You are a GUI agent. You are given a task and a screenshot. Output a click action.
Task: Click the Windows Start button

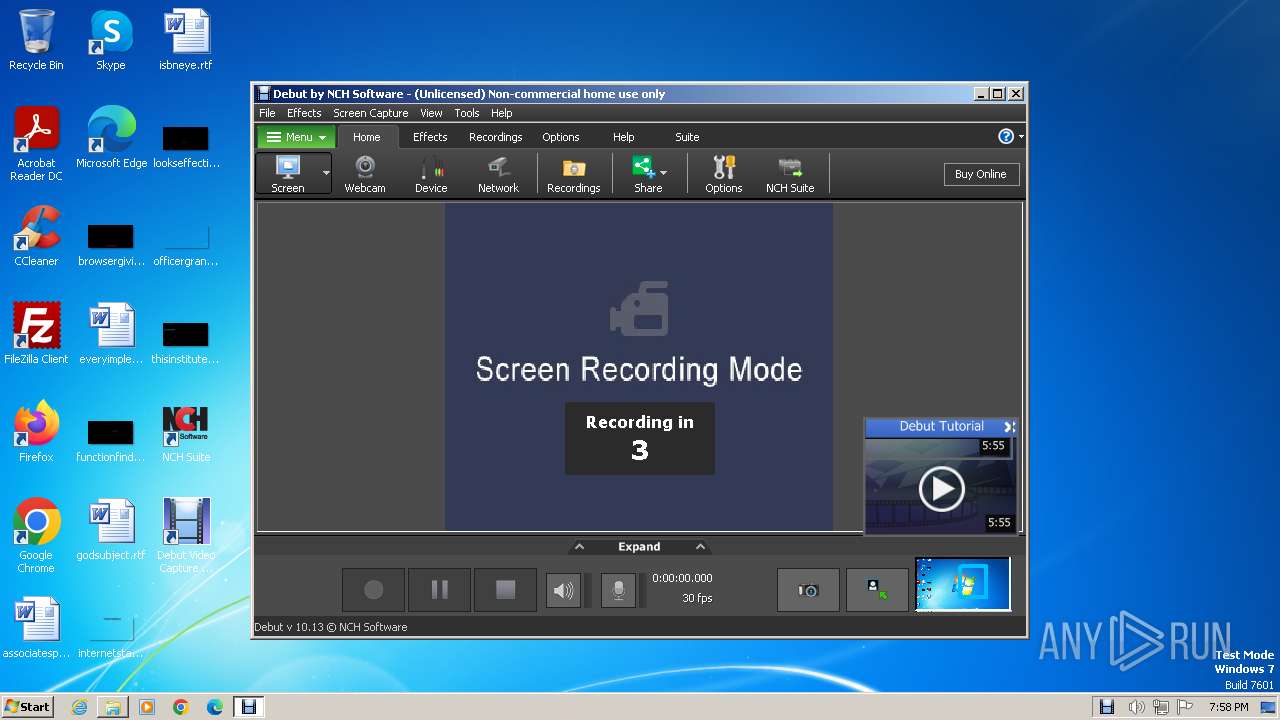[x=27, y=706]
